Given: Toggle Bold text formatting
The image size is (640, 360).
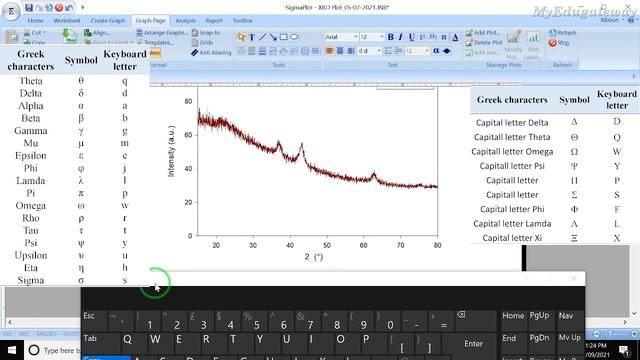Looking at the screenshot, I should (x=391, y=37).
